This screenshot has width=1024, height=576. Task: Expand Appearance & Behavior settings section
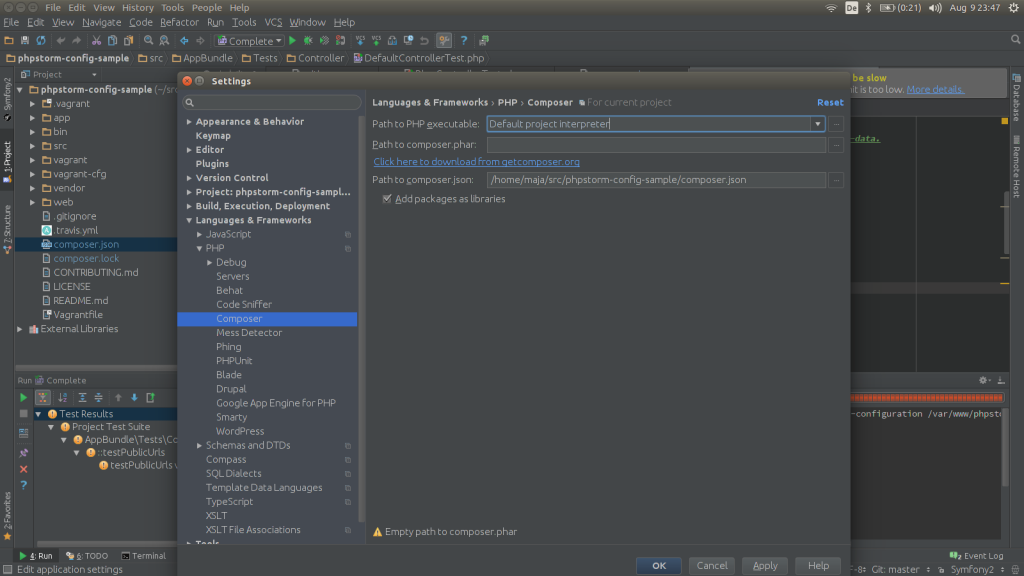(189, 121)
